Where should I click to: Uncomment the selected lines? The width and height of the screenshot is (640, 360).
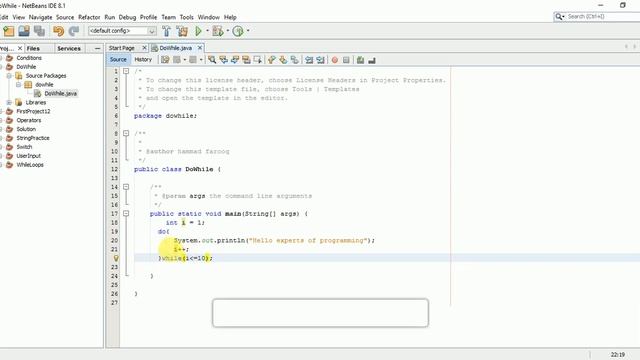point(372,60)
